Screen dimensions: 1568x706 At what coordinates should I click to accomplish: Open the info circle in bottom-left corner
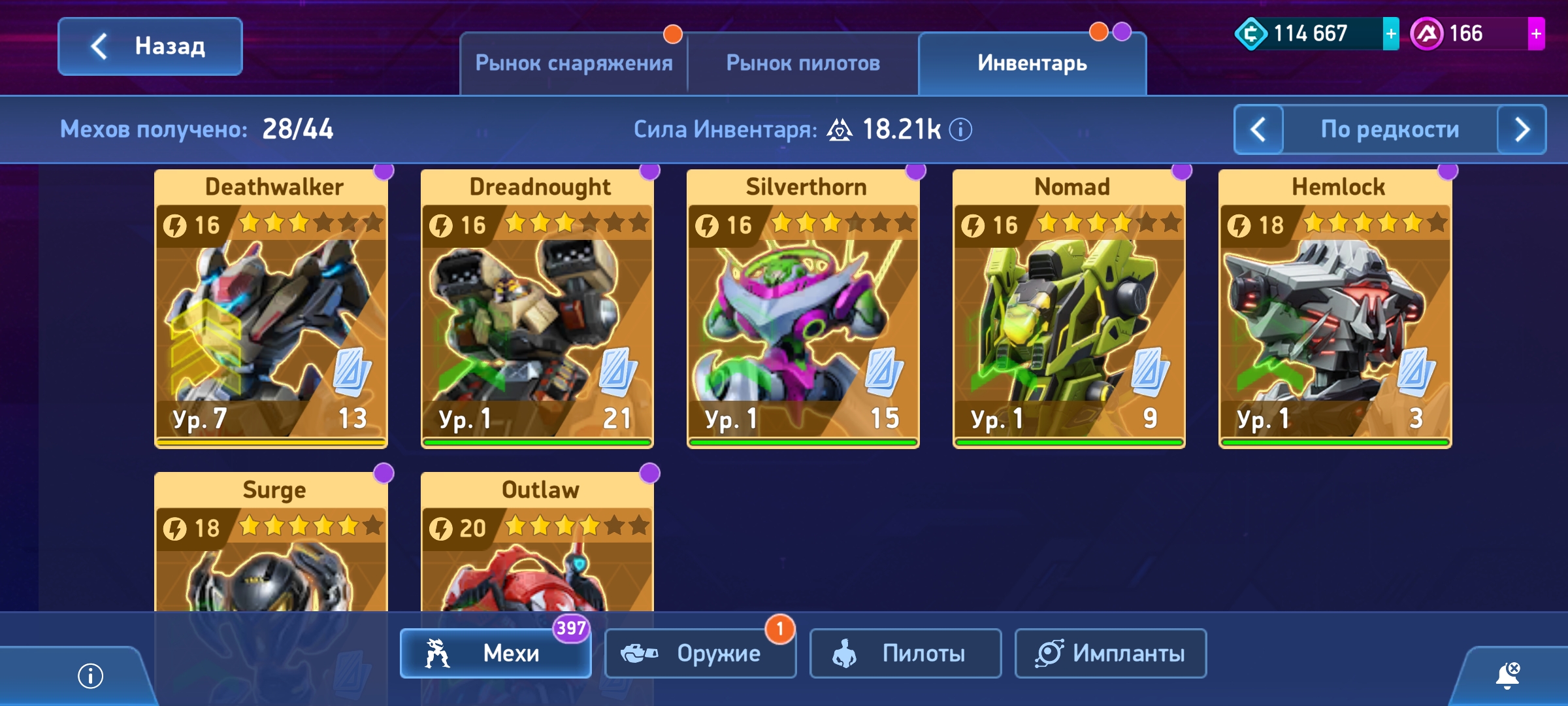[90, 676]
